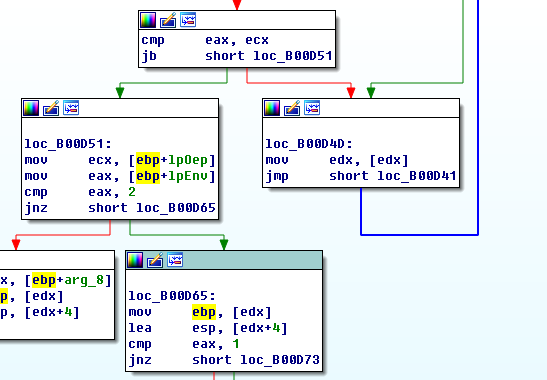The height and width of the screenshot is (380, 547).
Task: Select the lpOep variable operand
Action: [188, 160]
